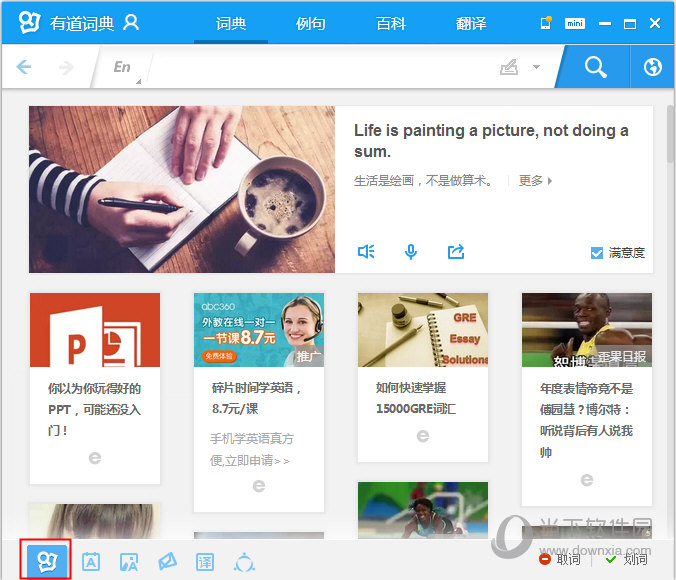Switch to mini window mode
676x580 pixels.
pyautogui.click(x=574, y=23)
